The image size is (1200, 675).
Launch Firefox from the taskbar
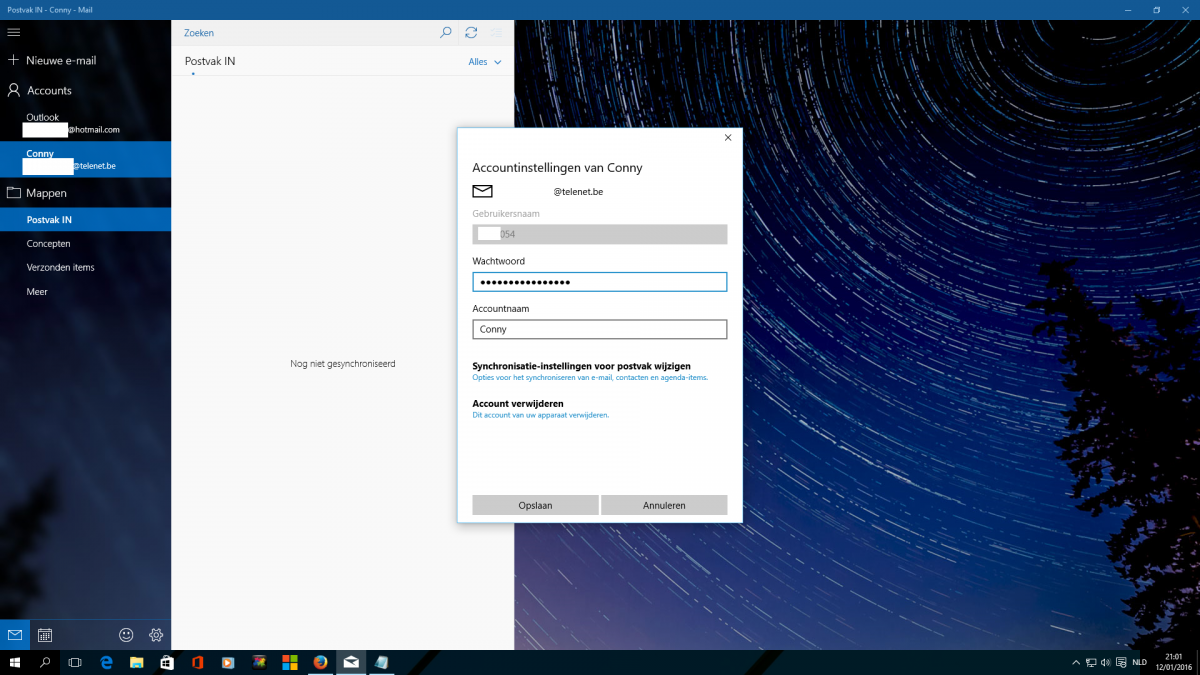pos(320,662)
